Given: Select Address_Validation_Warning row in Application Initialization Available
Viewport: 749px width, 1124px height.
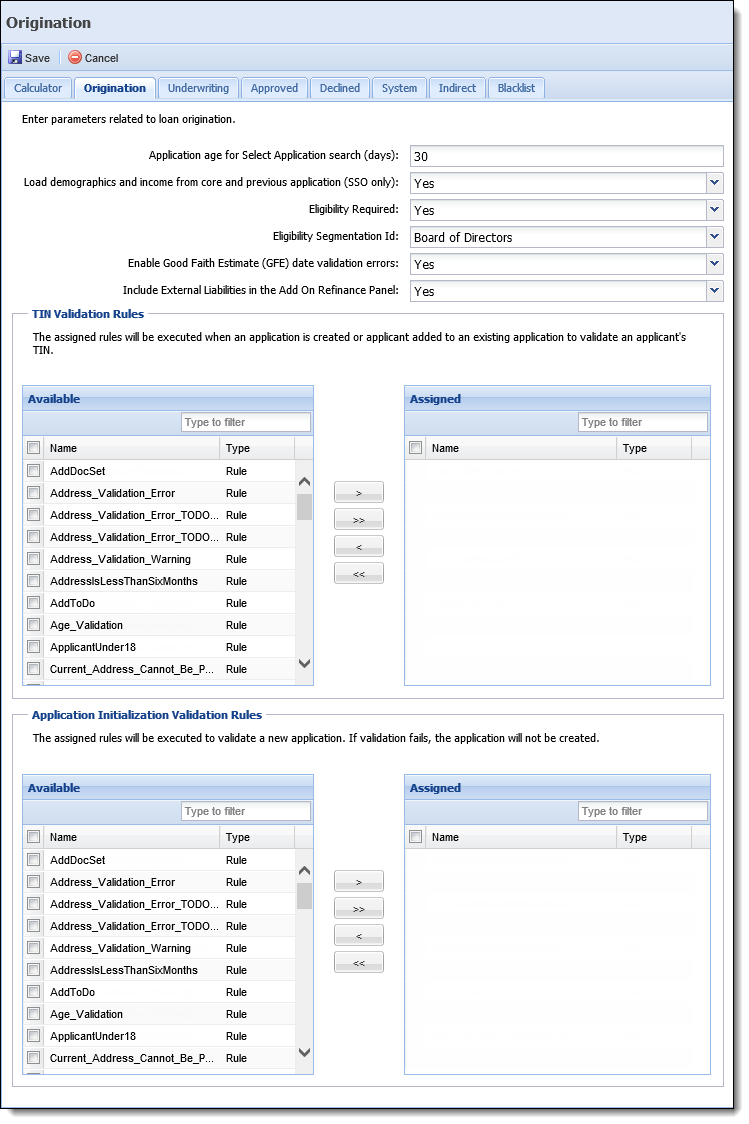Looking at the screenshot, I should click(x=159, y=948).
